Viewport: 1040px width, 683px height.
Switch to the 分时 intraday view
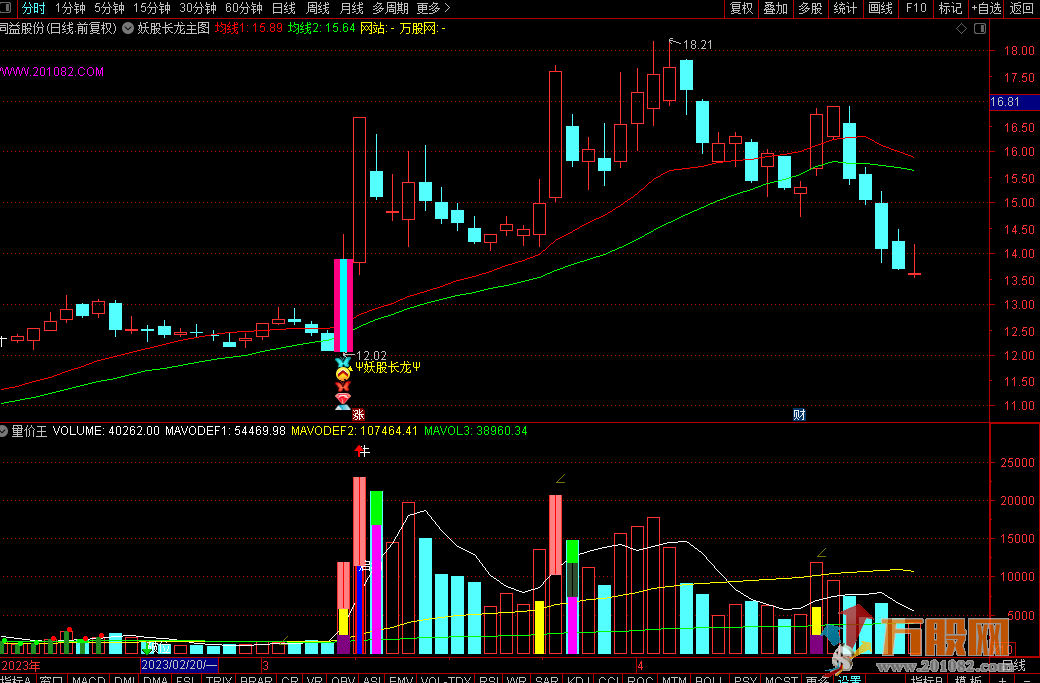pos(33,8)
